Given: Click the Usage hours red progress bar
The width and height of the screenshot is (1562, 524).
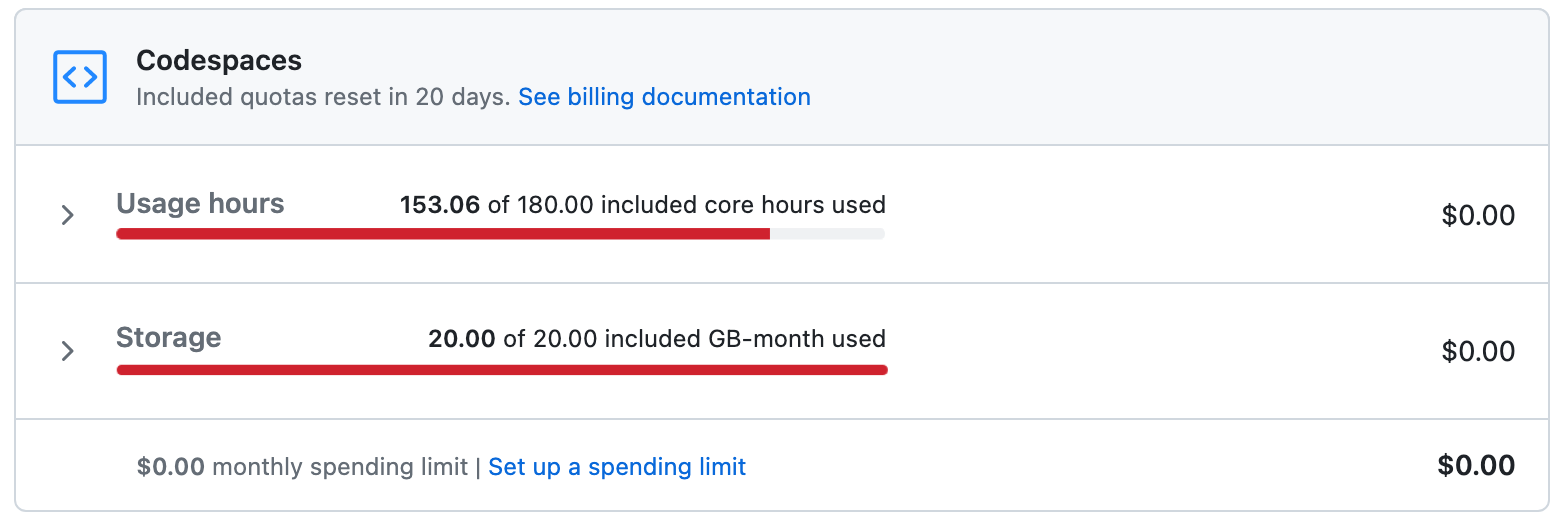Looking at the screenshot, I should point(443,234).
